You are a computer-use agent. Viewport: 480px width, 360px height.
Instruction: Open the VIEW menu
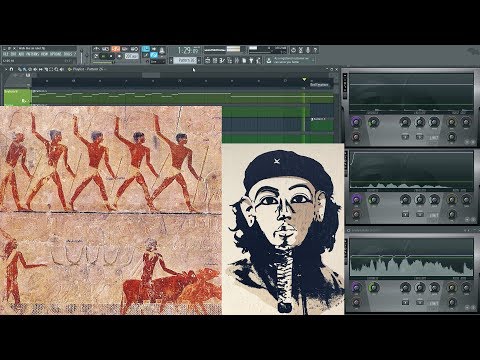point(45,54)
